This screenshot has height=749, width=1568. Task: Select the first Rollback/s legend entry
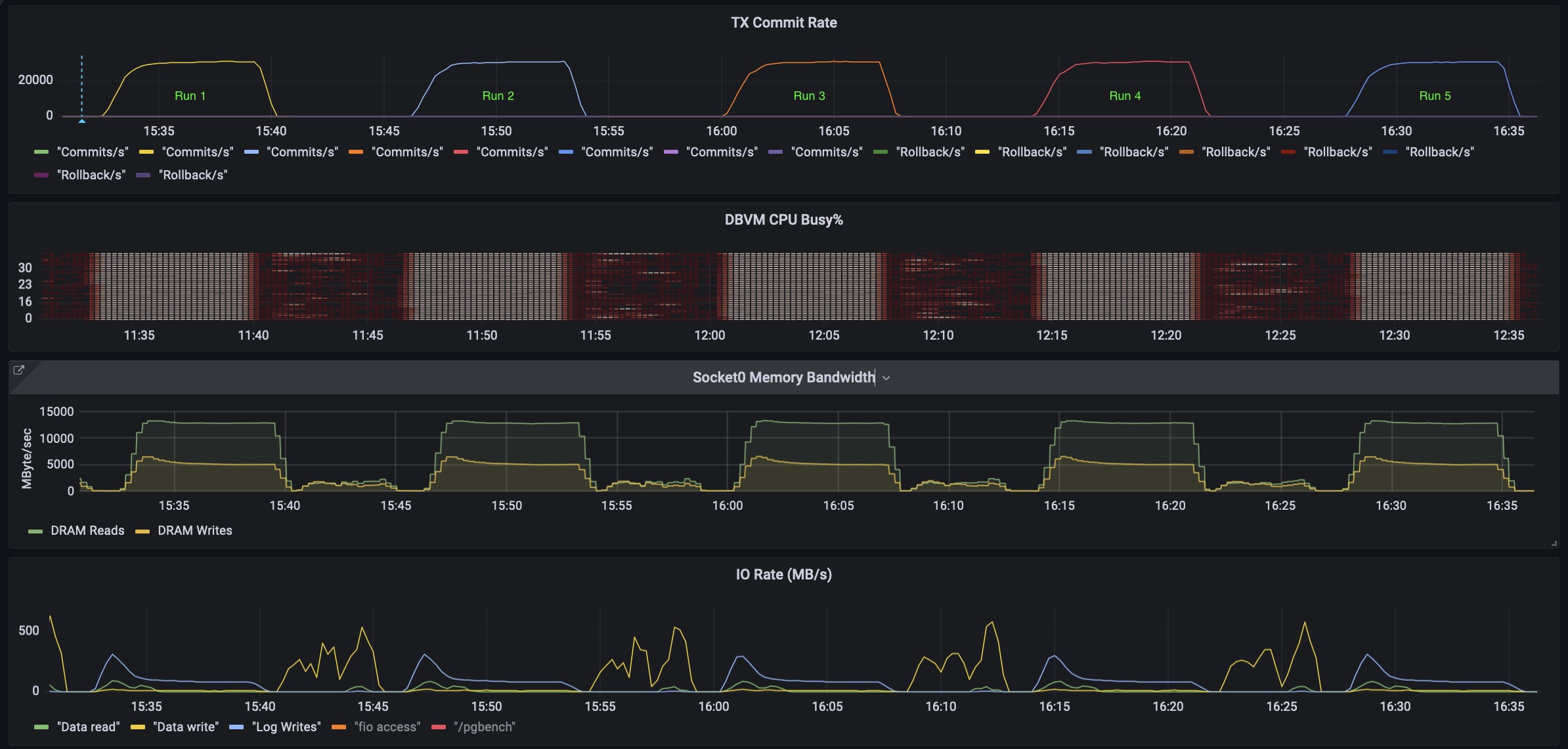pyautogui.click(x=930, y=152)
